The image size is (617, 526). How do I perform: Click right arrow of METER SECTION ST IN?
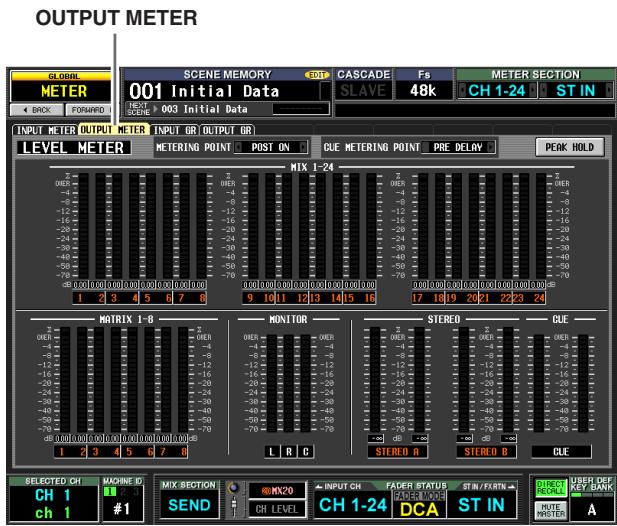click(x=609, y=90)
